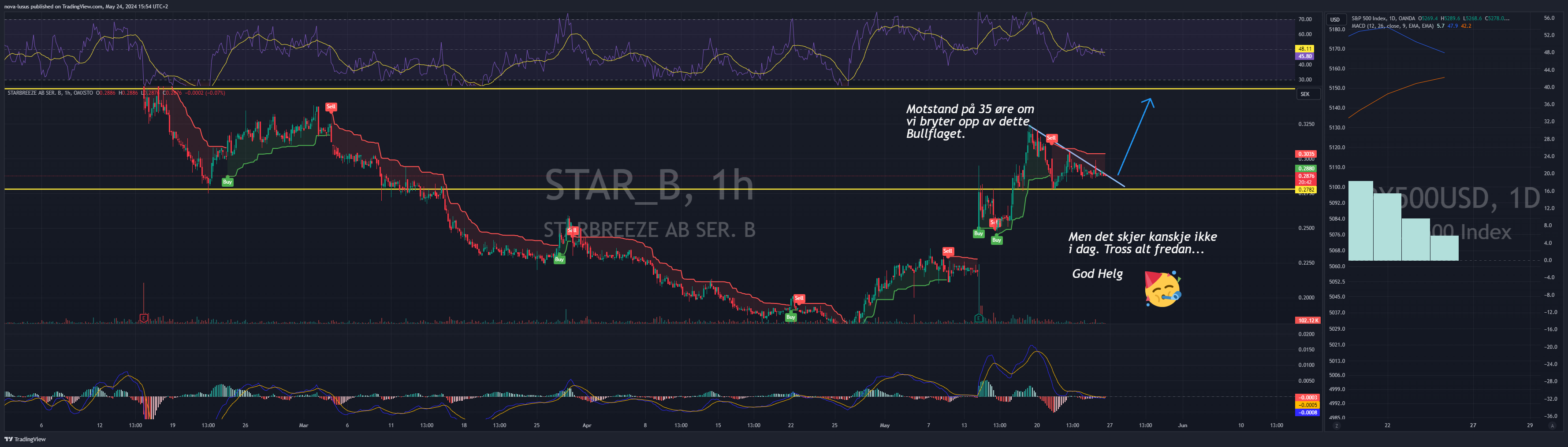The image size is (1568, 447).
Task: Click the orange -0.0005 MACD value label
Action: click(1307, 405)
